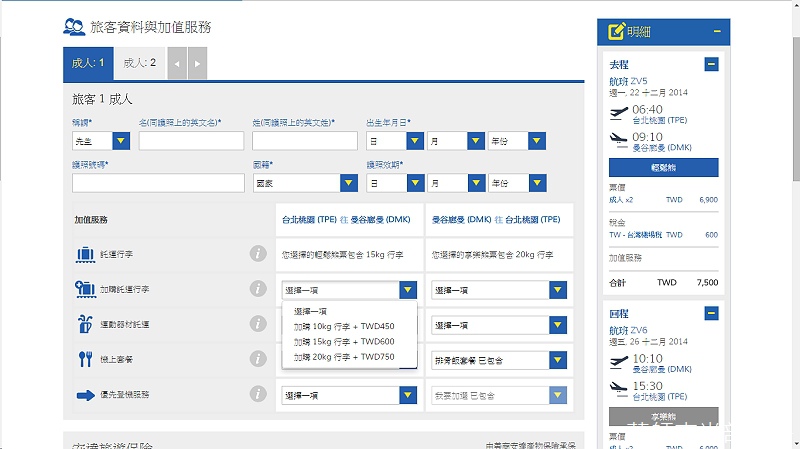Open passport expiry month dropdown
Viewport: 800px width, 449px height.
(457, 183)
